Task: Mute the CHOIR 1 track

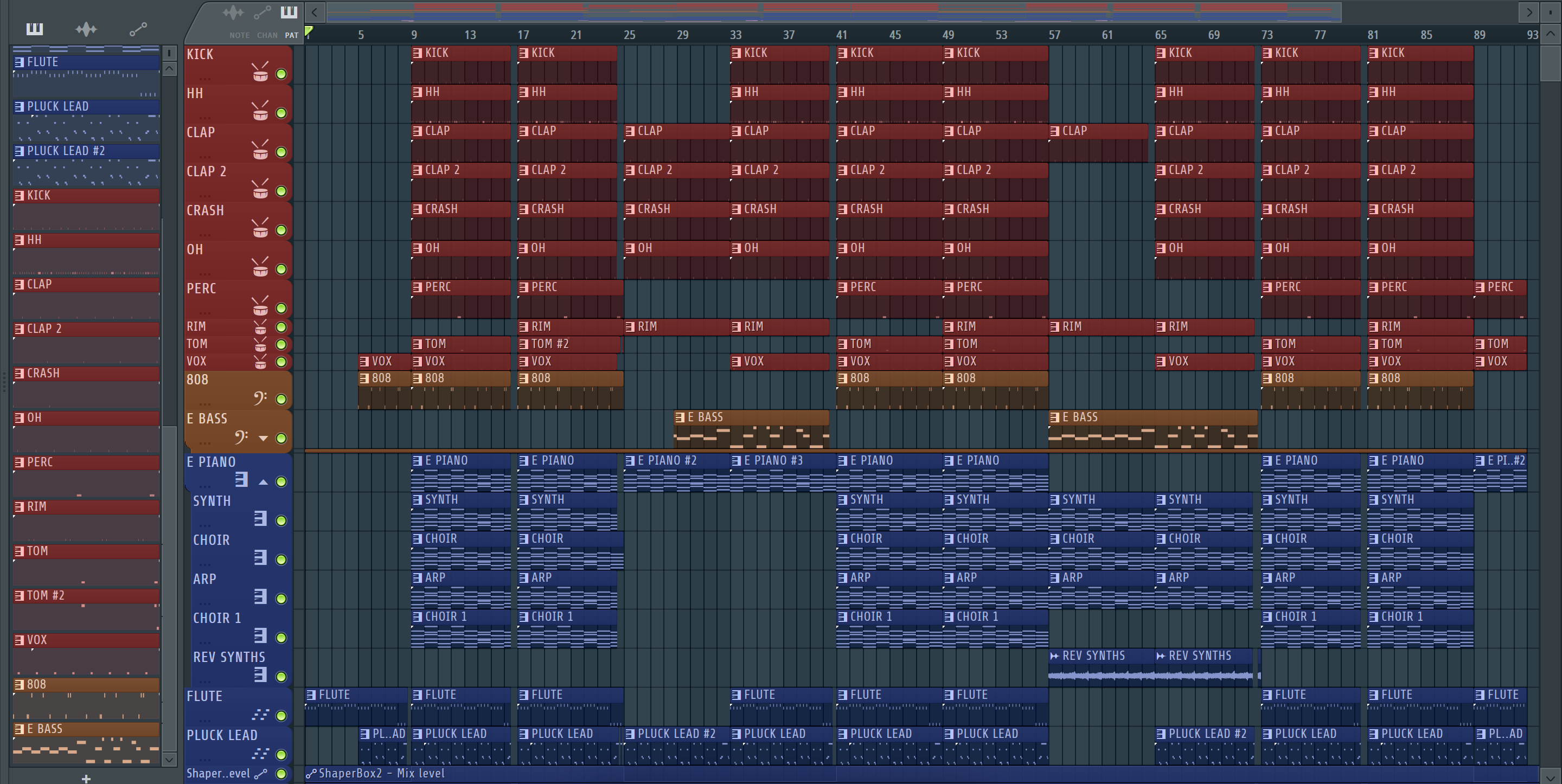Action: pos(281,638)
